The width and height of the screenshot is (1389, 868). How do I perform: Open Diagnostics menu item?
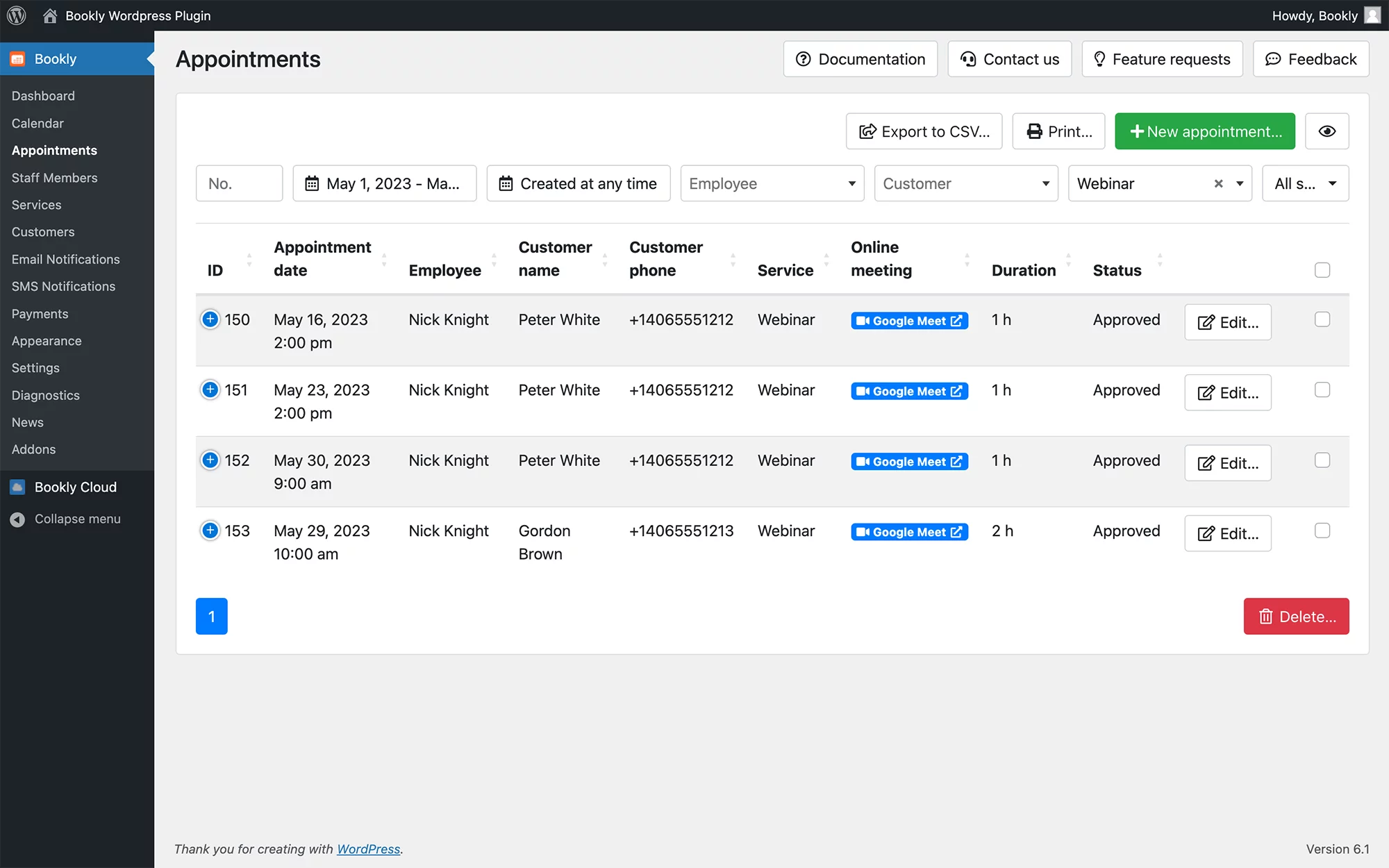pos(45,395)
